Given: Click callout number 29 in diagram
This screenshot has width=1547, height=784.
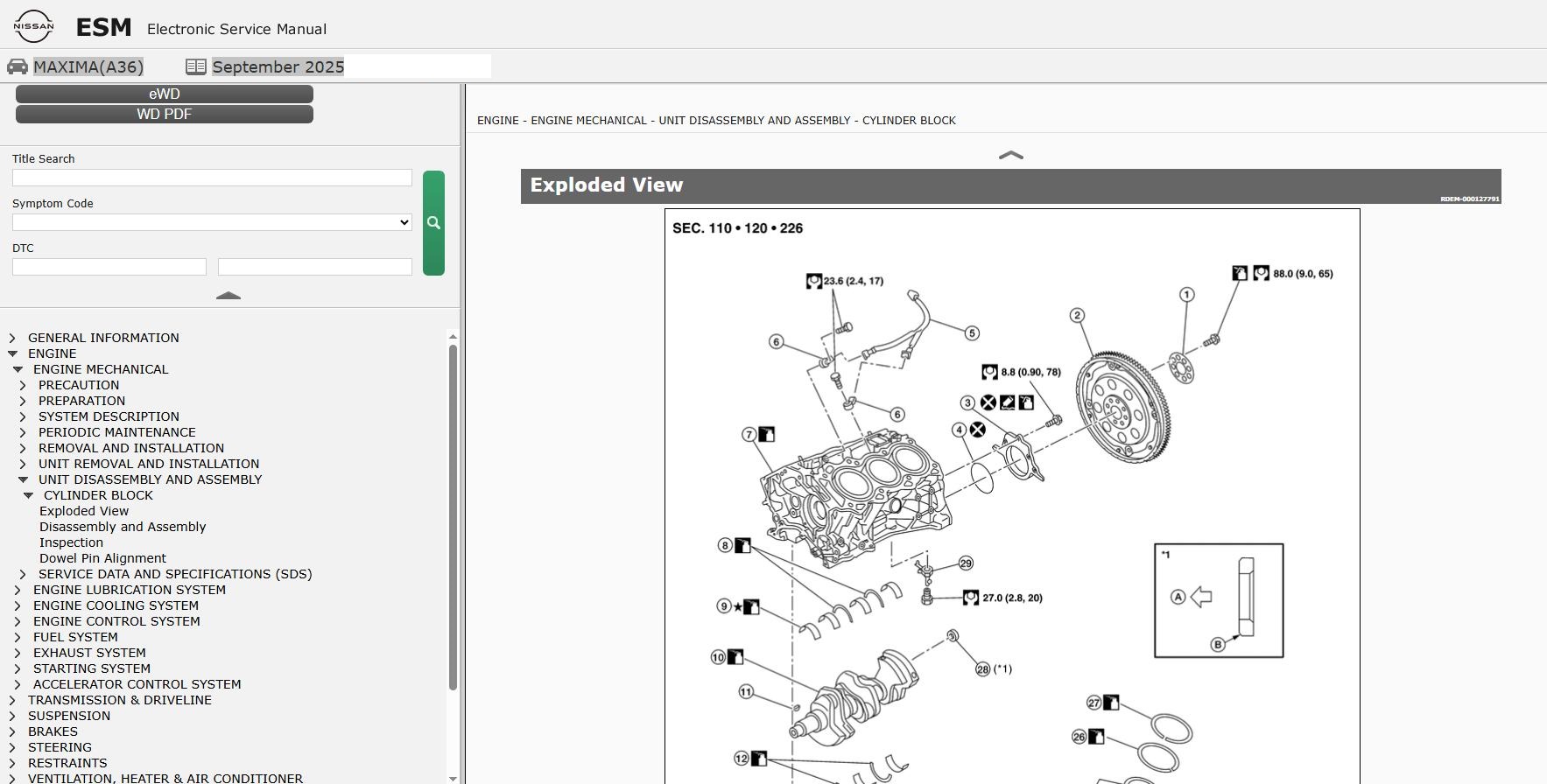Looking at the screenshot, I should point(966,563).
